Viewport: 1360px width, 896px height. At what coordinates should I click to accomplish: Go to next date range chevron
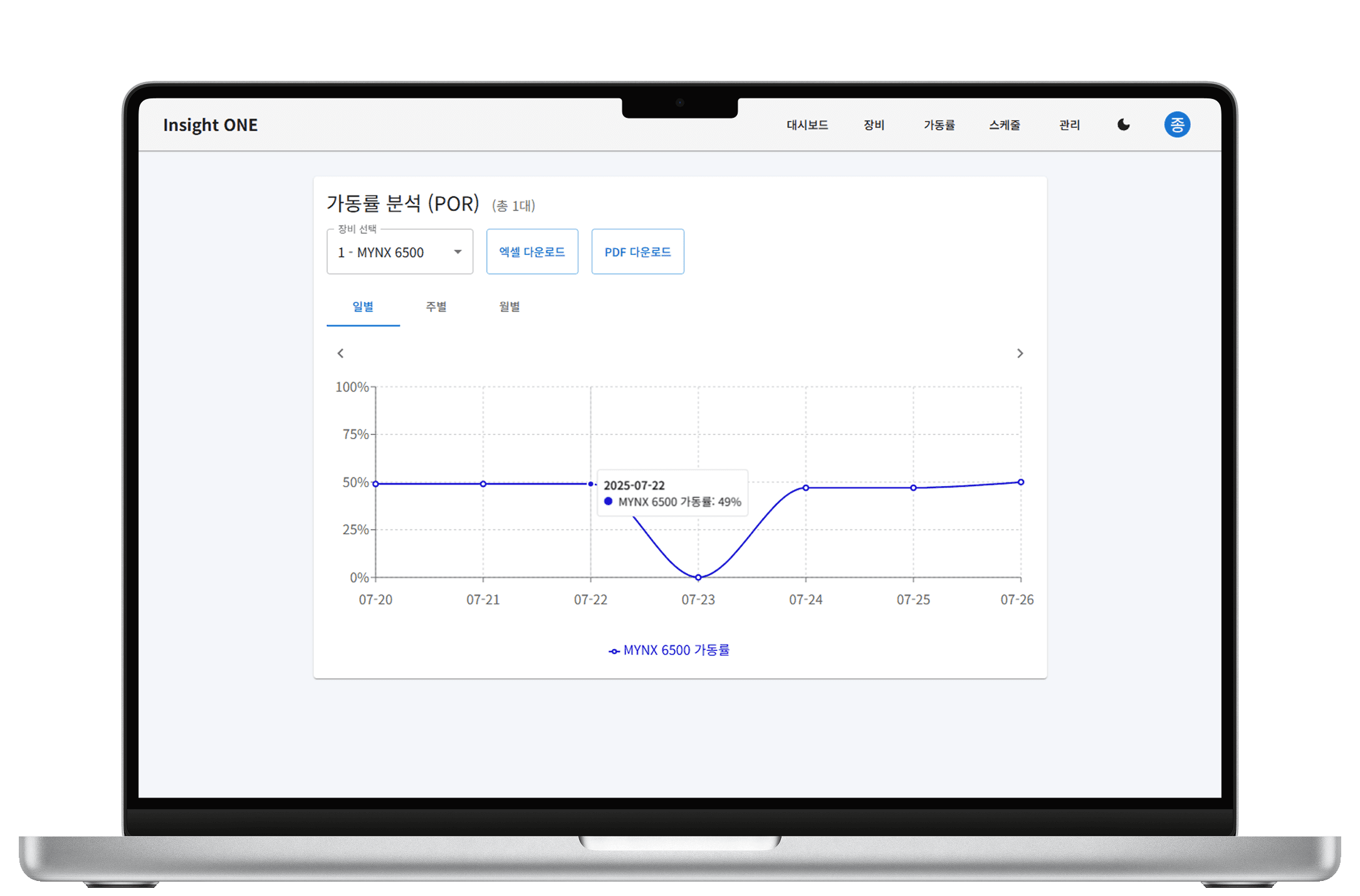[x=1020, y=353]
